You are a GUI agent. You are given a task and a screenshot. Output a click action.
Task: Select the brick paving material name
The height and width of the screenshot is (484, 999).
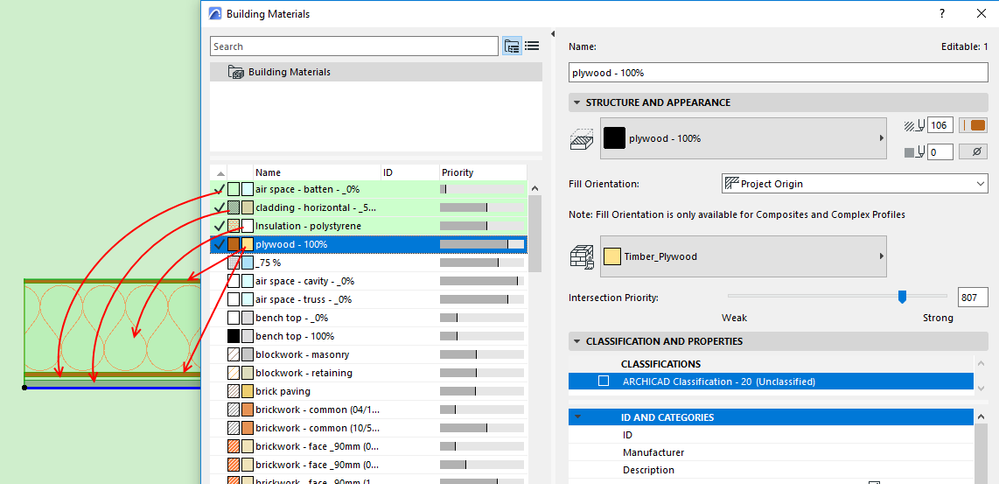coord(283,391)
